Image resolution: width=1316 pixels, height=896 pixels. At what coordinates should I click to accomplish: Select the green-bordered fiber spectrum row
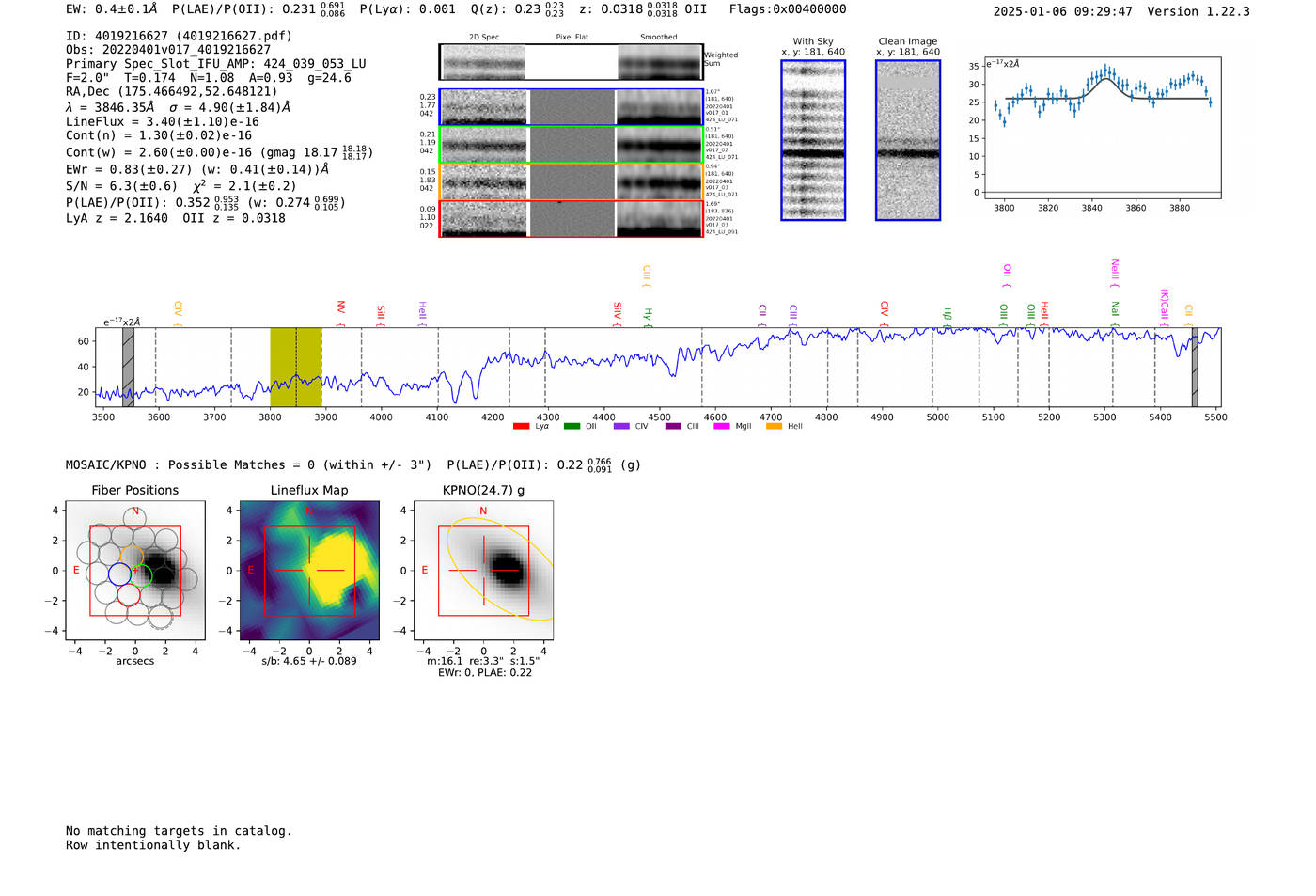click(x=572, y=145)
